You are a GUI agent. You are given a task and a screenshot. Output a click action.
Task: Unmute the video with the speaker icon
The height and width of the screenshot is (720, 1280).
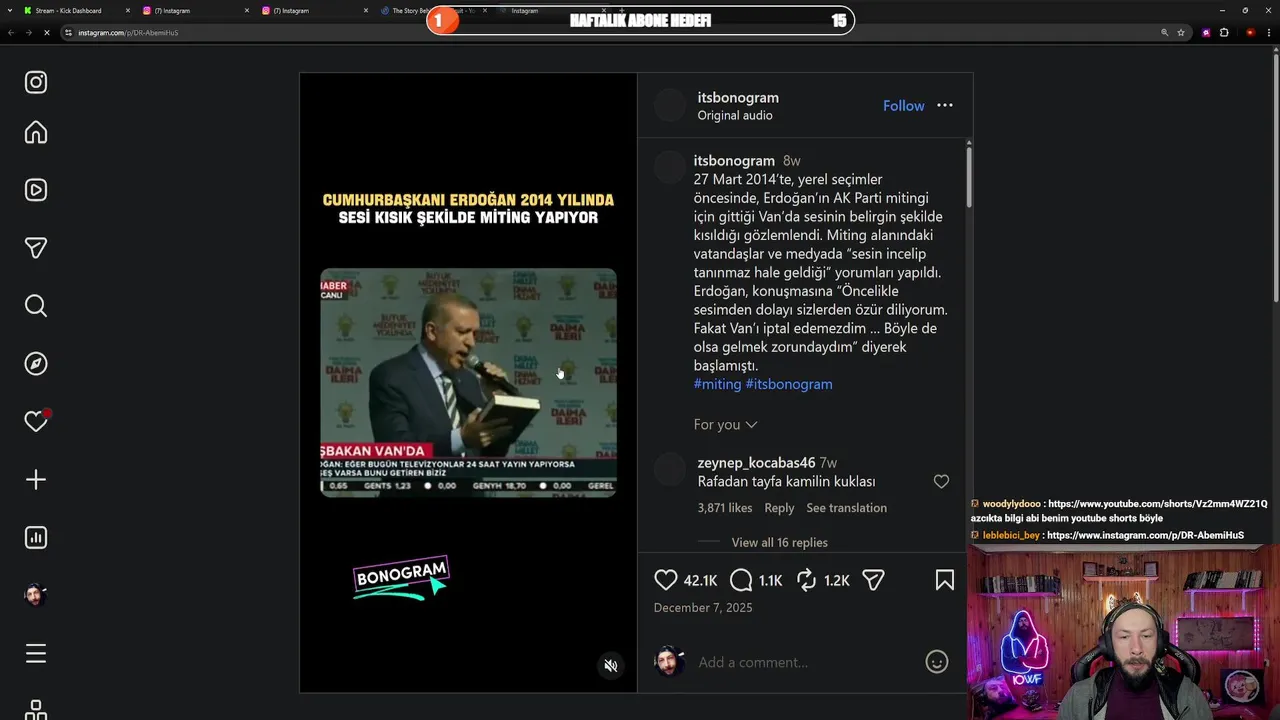click(611, 666)
